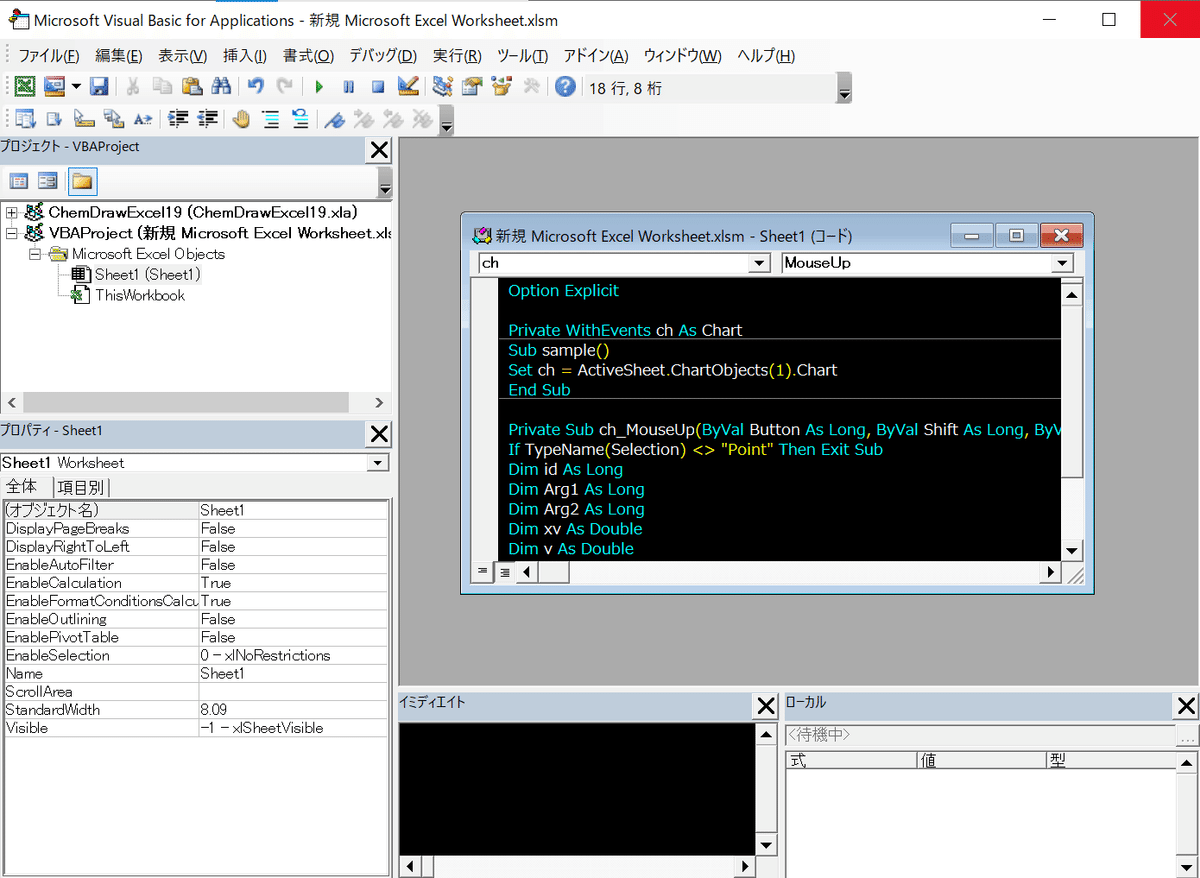Viewport: 1200px width, 878px height.
Task: Click the Paste clipboard icon
Action: click(192, 87)
